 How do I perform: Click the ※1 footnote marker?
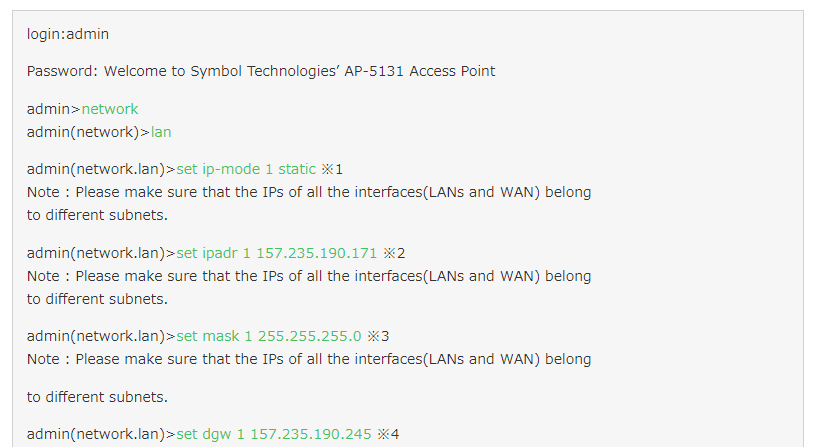point(332,169)
